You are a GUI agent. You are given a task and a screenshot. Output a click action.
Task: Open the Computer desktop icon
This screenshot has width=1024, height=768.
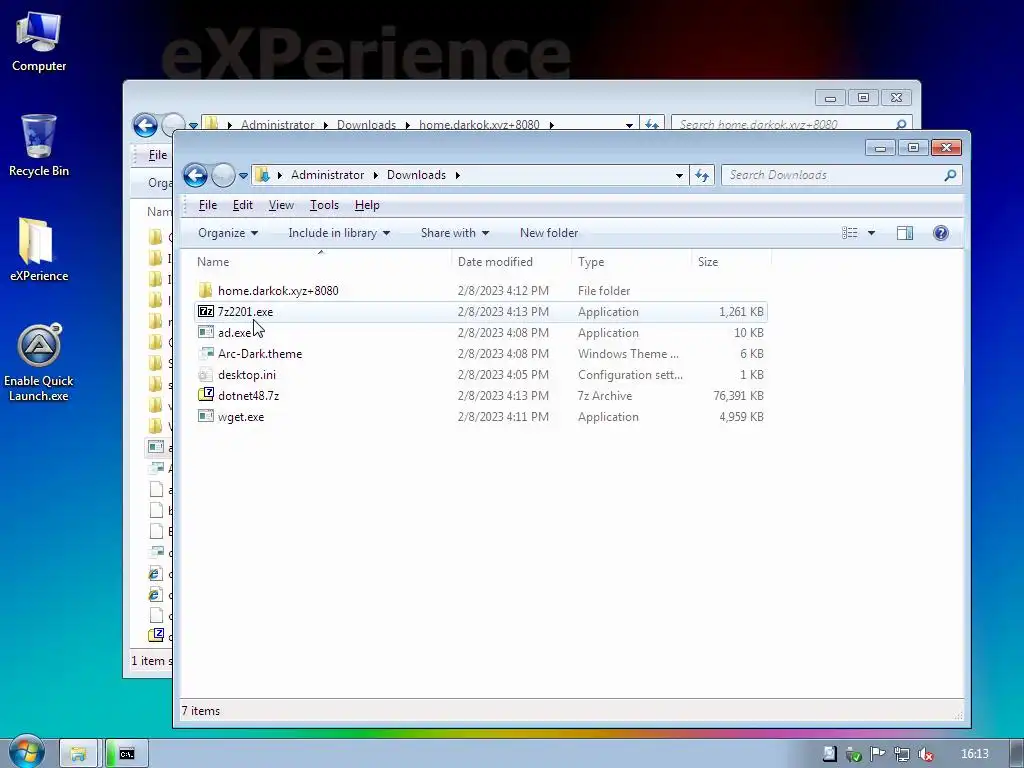coord(39,41)
